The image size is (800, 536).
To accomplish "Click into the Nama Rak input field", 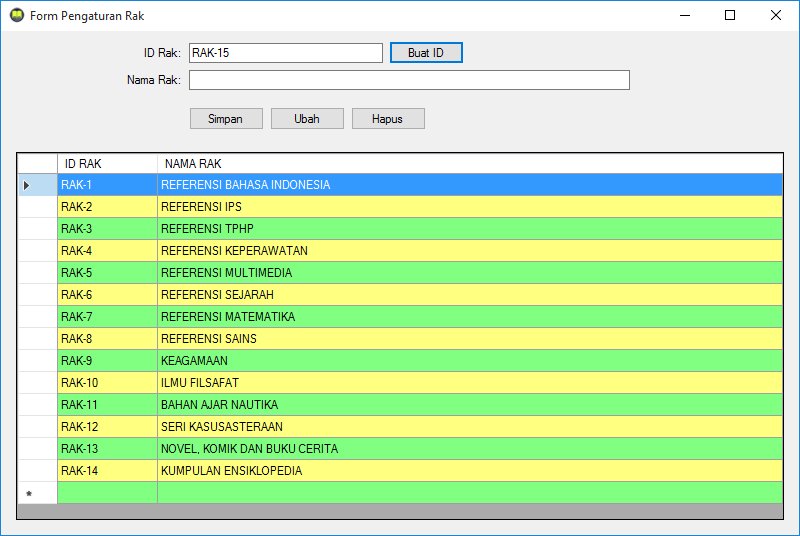I will 409,80.
